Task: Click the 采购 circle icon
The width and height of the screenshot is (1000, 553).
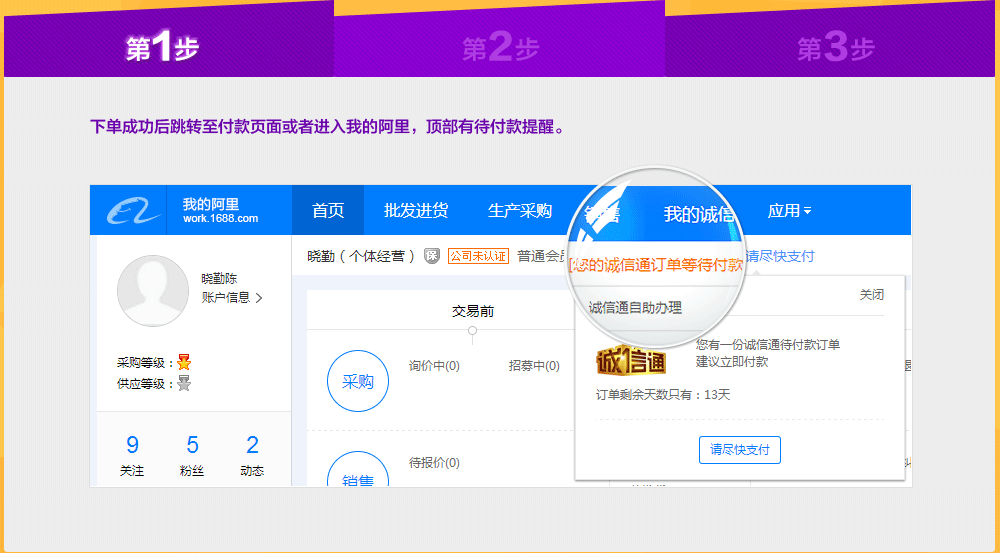Action: click(x=357, y=381)
